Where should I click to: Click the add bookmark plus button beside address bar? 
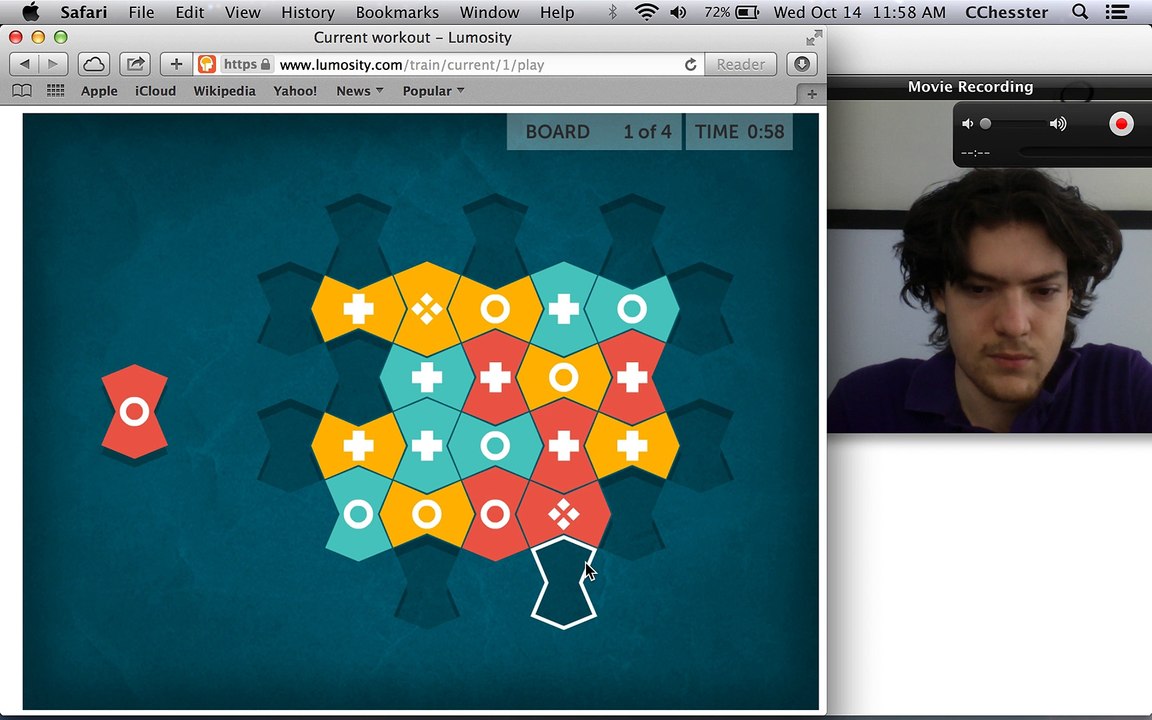click(x=176, y=64)
